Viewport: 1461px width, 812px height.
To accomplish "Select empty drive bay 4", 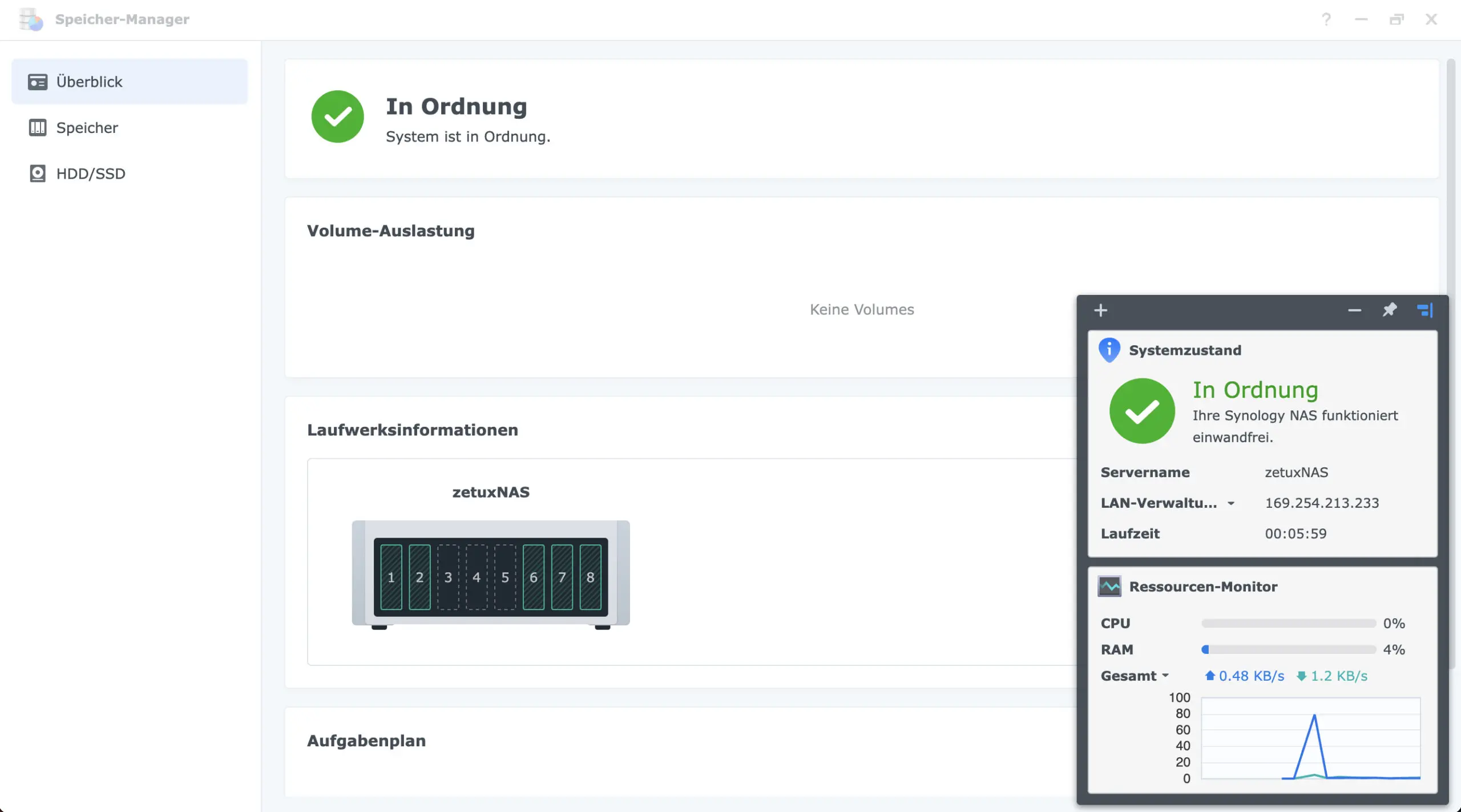I will pyautogui.click(x=477, y=577).
